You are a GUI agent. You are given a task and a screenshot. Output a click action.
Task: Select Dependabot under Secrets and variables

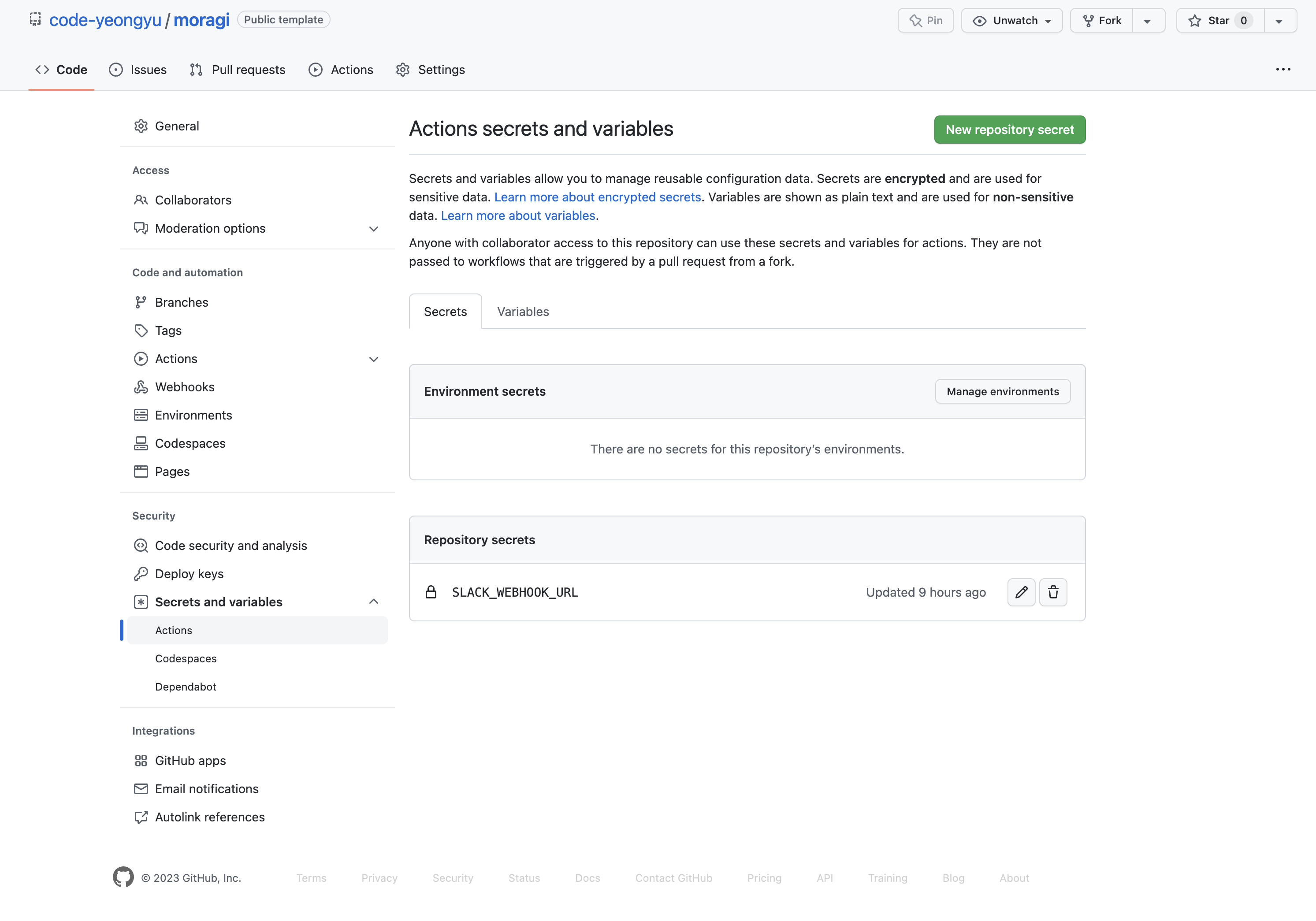click(186, 687)
